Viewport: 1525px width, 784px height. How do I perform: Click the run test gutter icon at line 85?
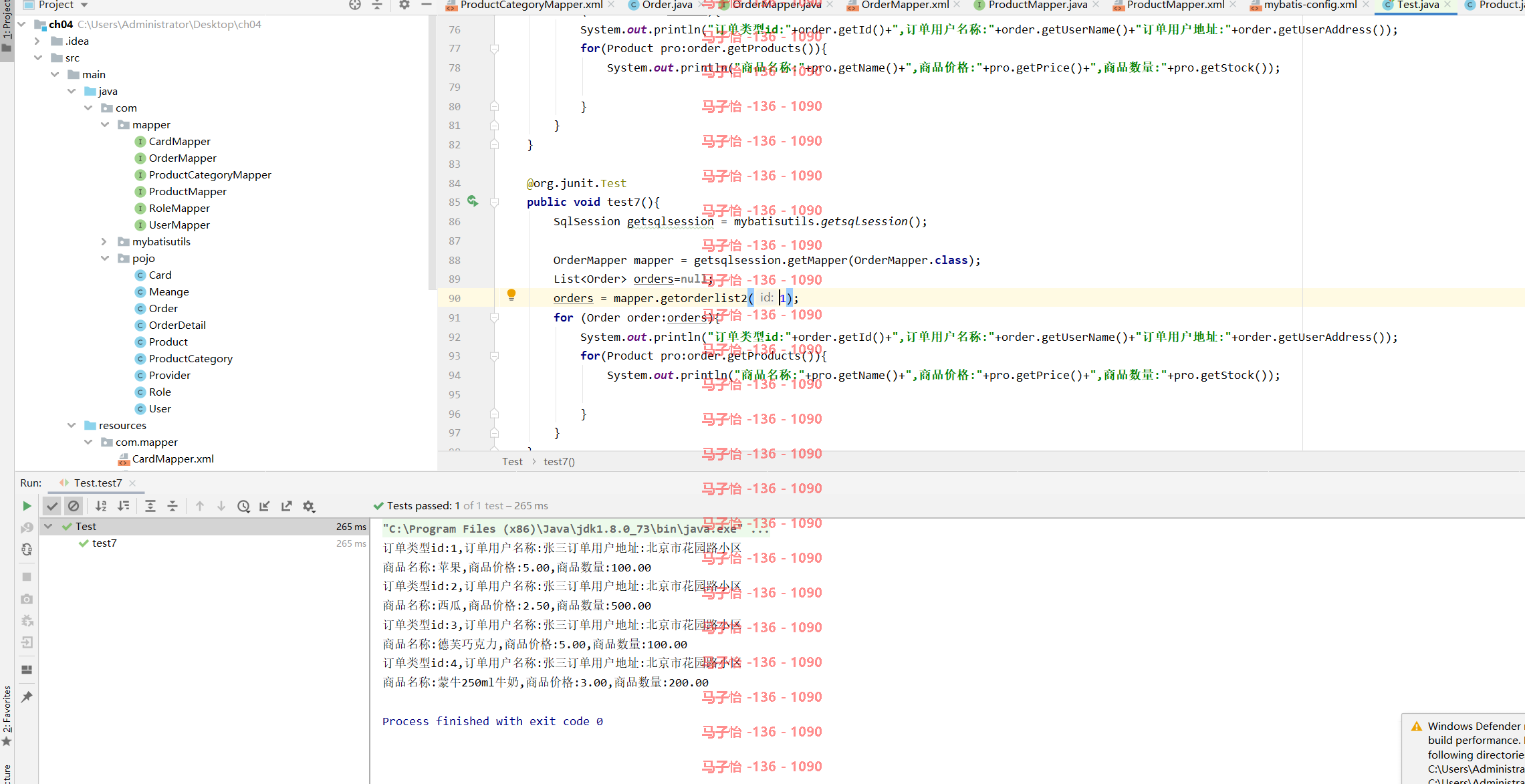[x=473, y=201]
